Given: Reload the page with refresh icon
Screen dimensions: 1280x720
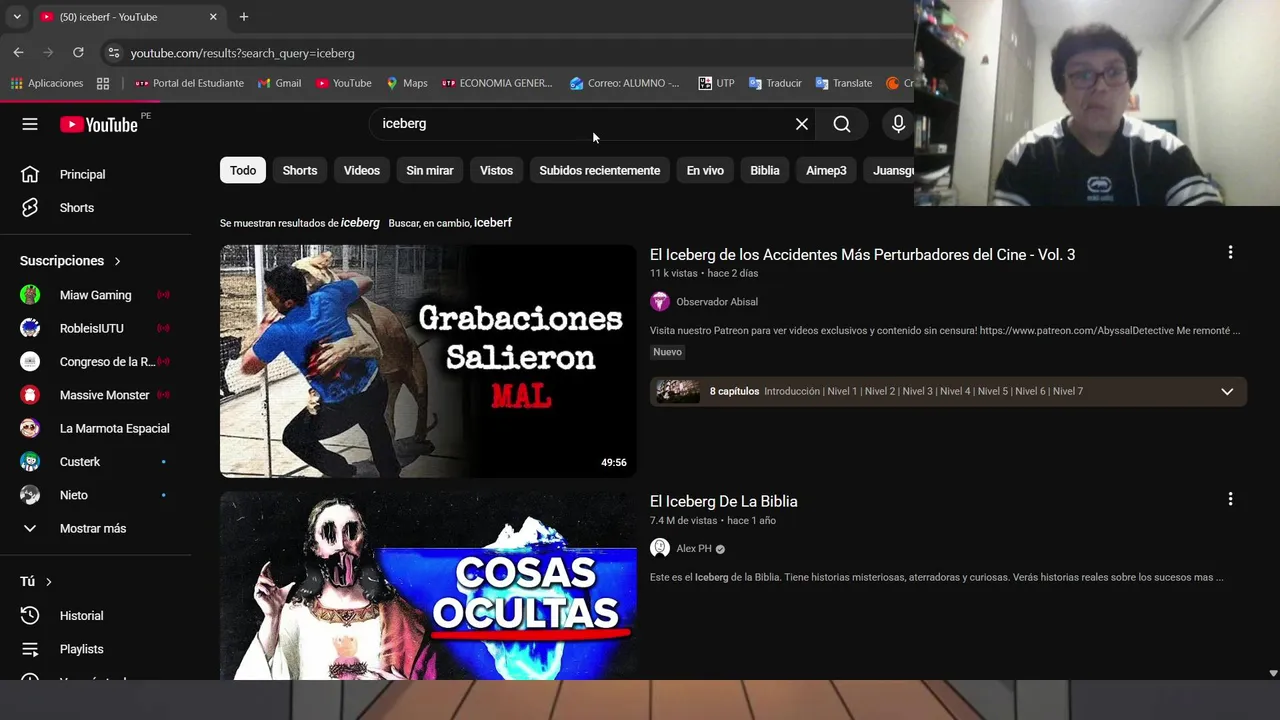Looking at the screenshot, I should [x=78, y=53].
